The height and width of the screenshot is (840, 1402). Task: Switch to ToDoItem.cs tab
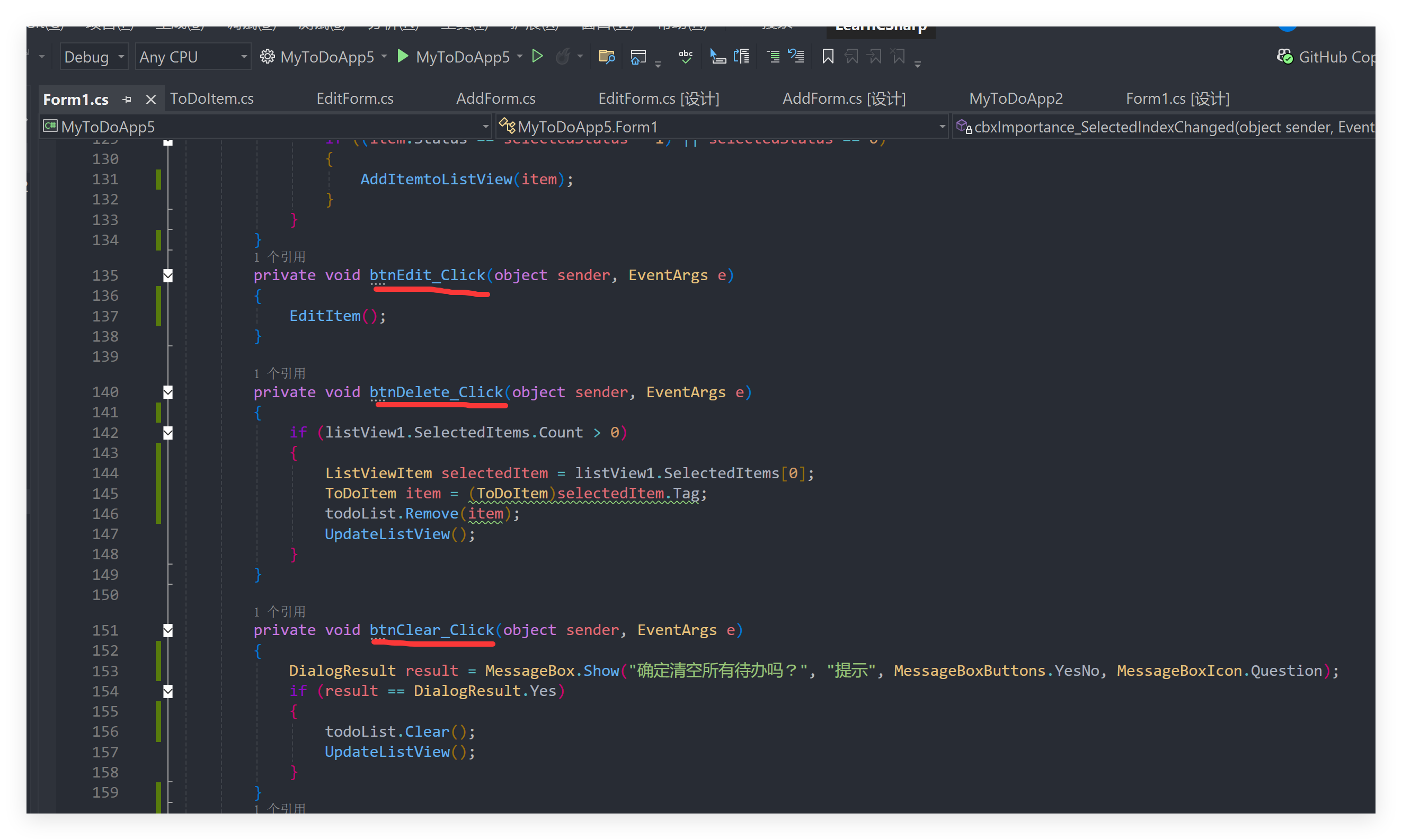click(212, 99)
